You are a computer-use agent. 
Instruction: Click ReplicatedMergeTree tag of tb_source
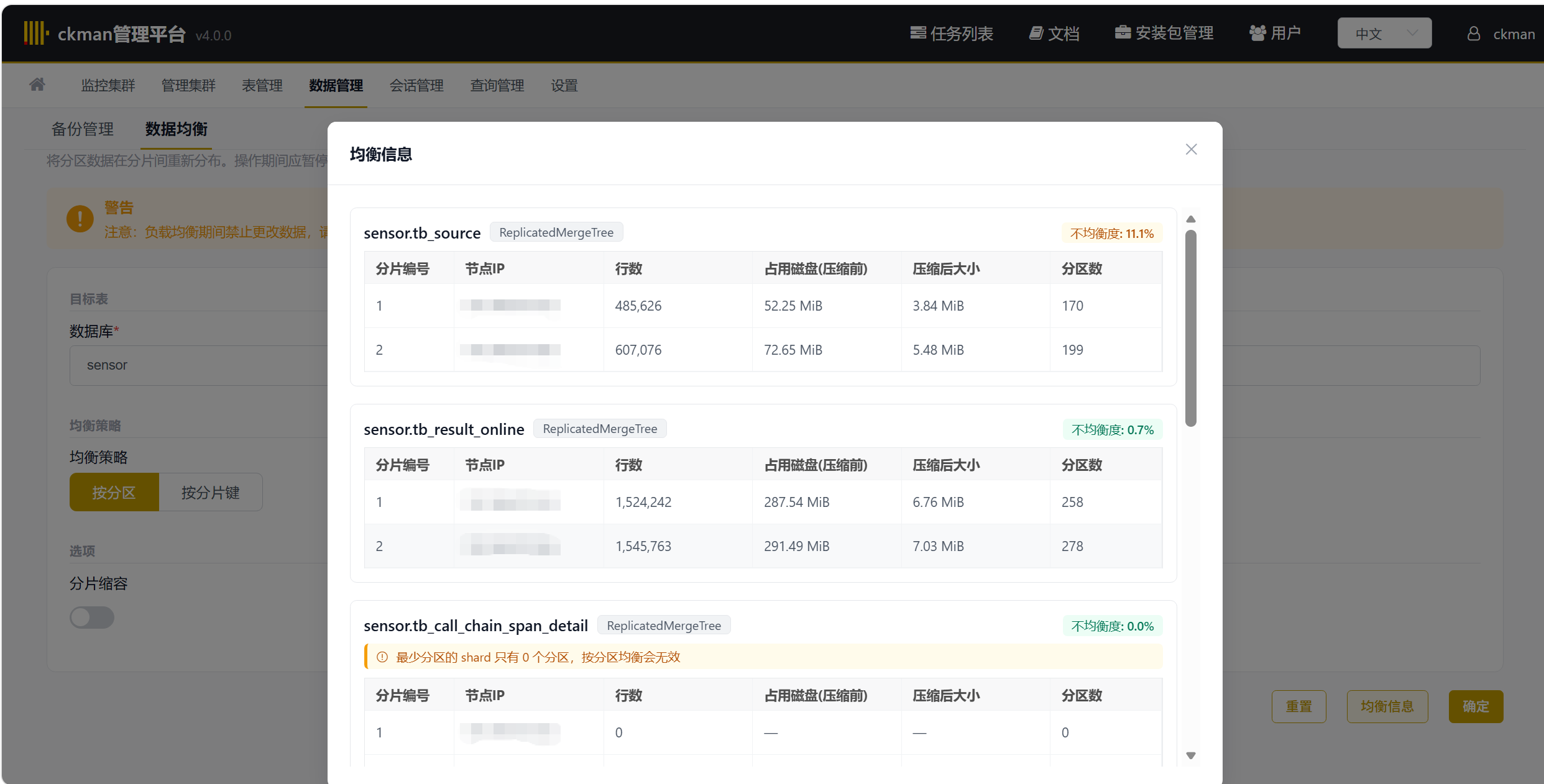pyautogui.click(x=556, y=232)
